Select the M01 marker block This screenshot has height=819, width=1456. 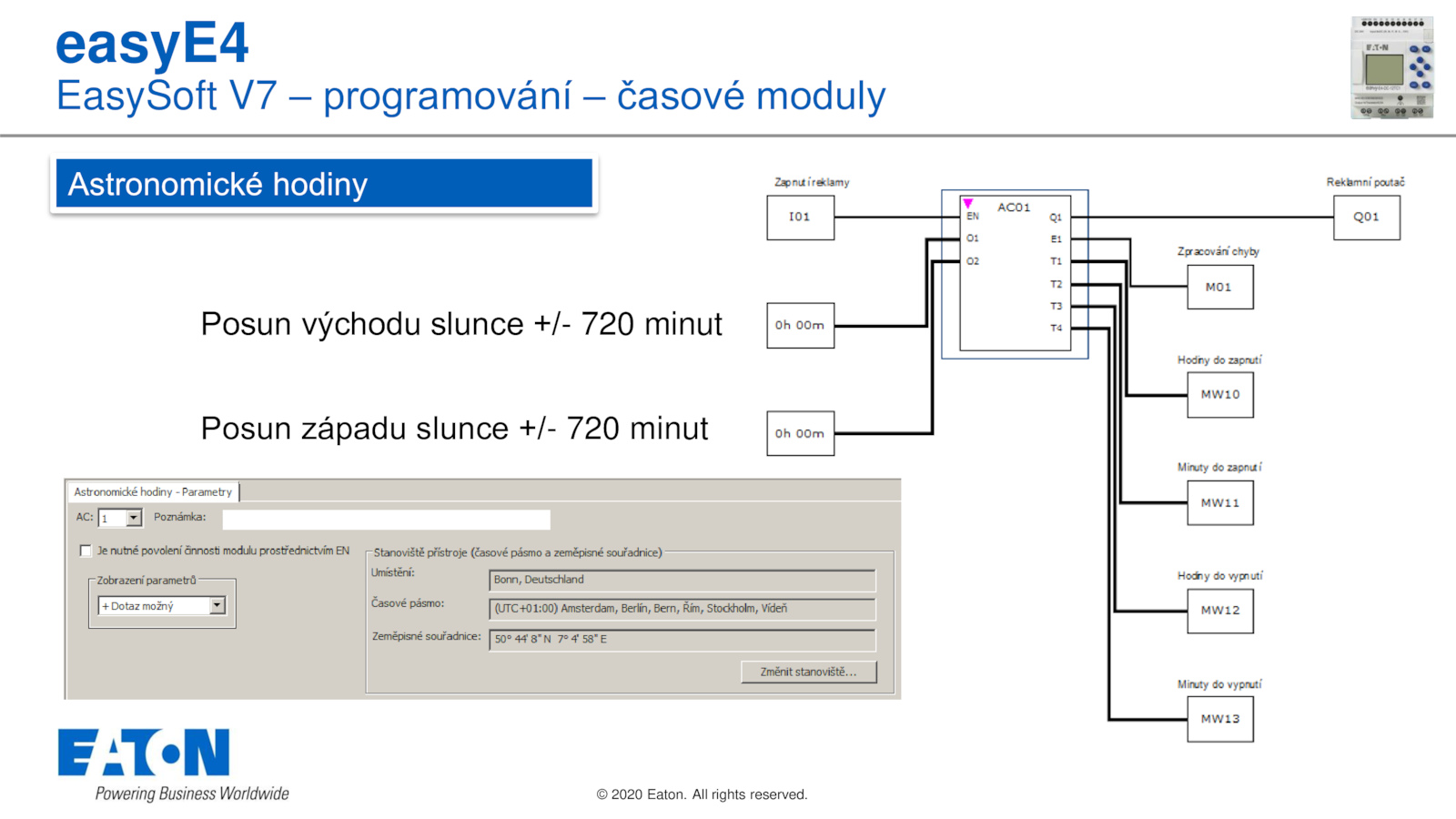1220,287
